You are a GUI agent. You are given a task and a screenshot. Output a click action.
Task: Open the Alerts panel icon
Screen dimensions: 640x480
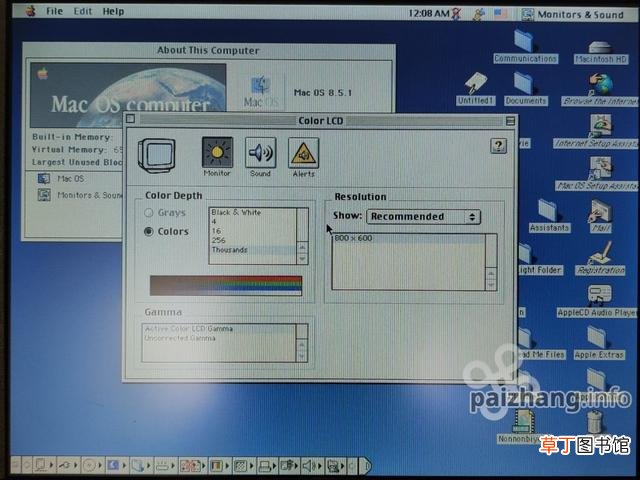(303, 152)
